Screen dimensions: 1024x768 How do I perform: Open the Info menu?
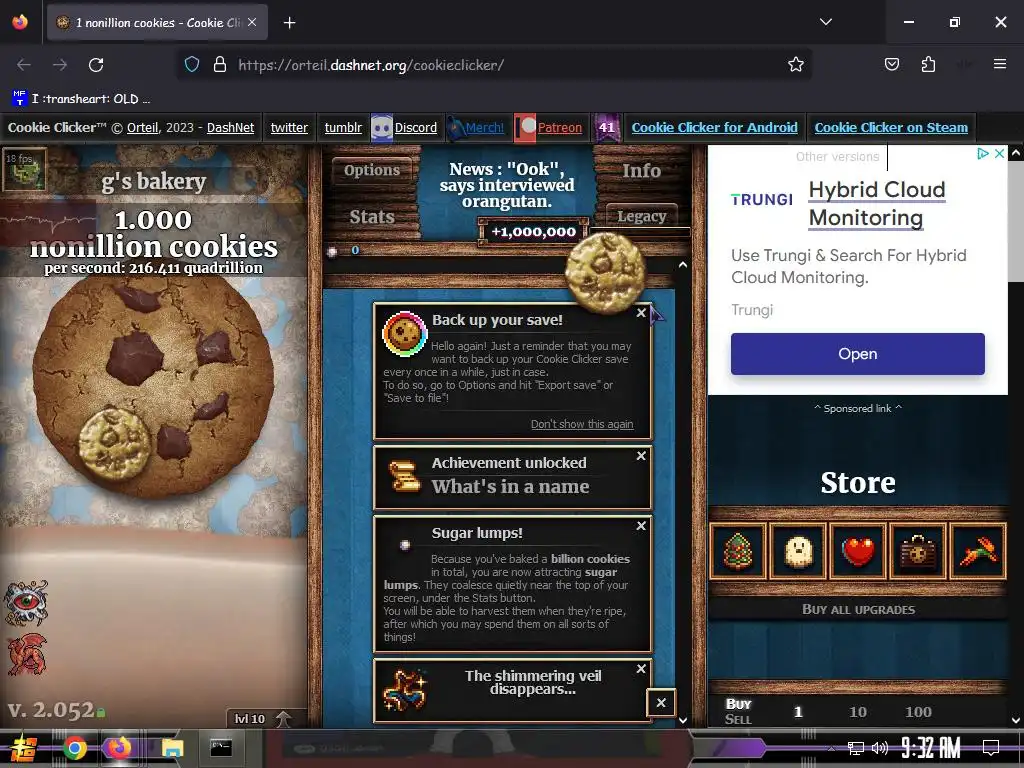point(641,170)
